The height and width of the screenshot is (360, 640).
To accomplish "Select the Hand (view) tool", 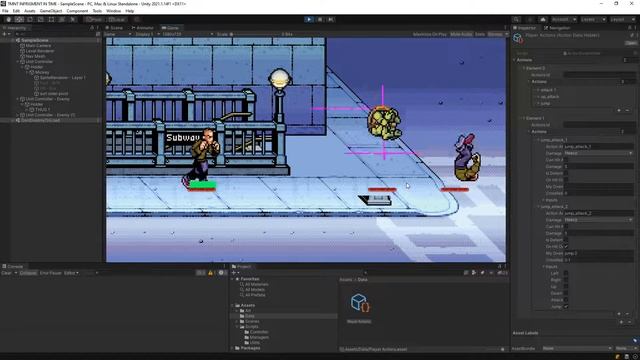I will click(9, 19).
